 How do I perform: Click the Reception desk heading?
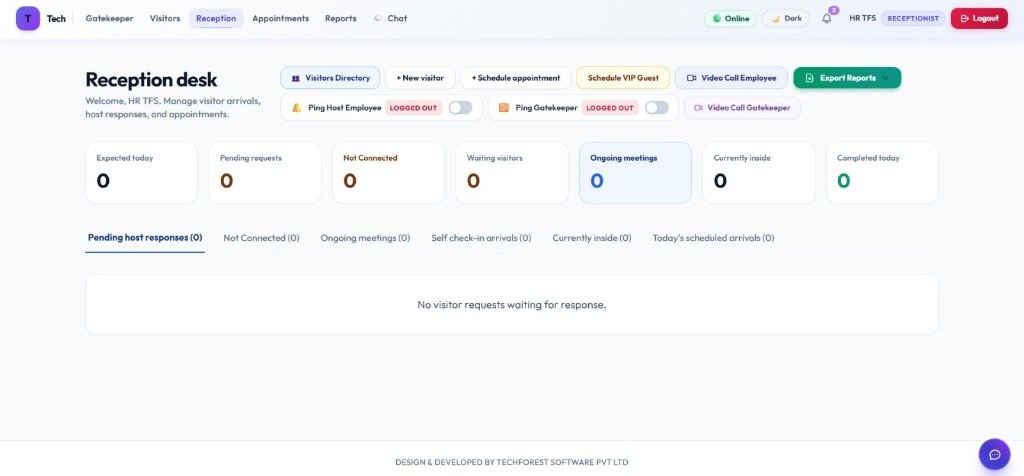pyautogui.click(x=152, y=80)
